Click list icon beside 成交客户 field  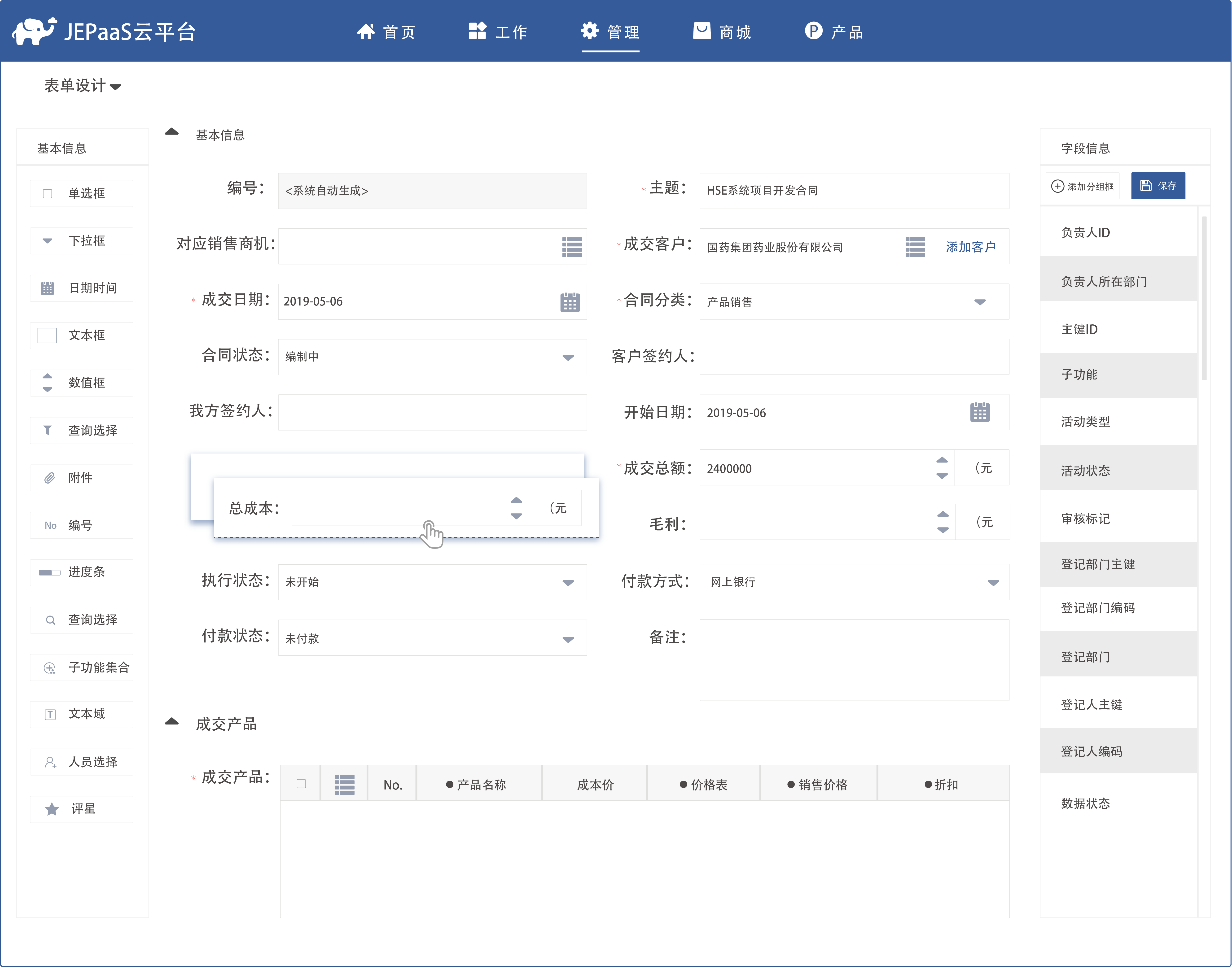point(915,247)
